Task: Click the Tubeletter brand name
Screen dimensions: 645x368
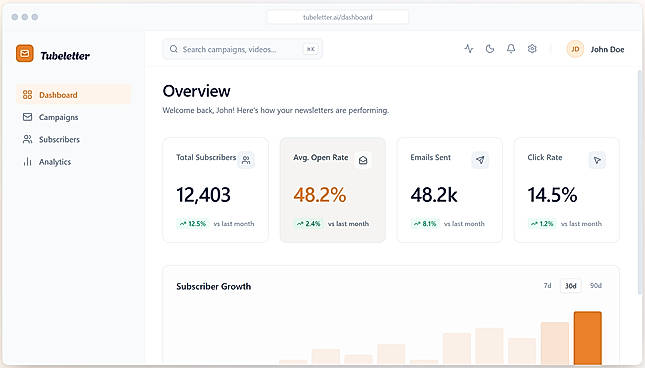Action: pyautogui.click(x=65, y=56)
